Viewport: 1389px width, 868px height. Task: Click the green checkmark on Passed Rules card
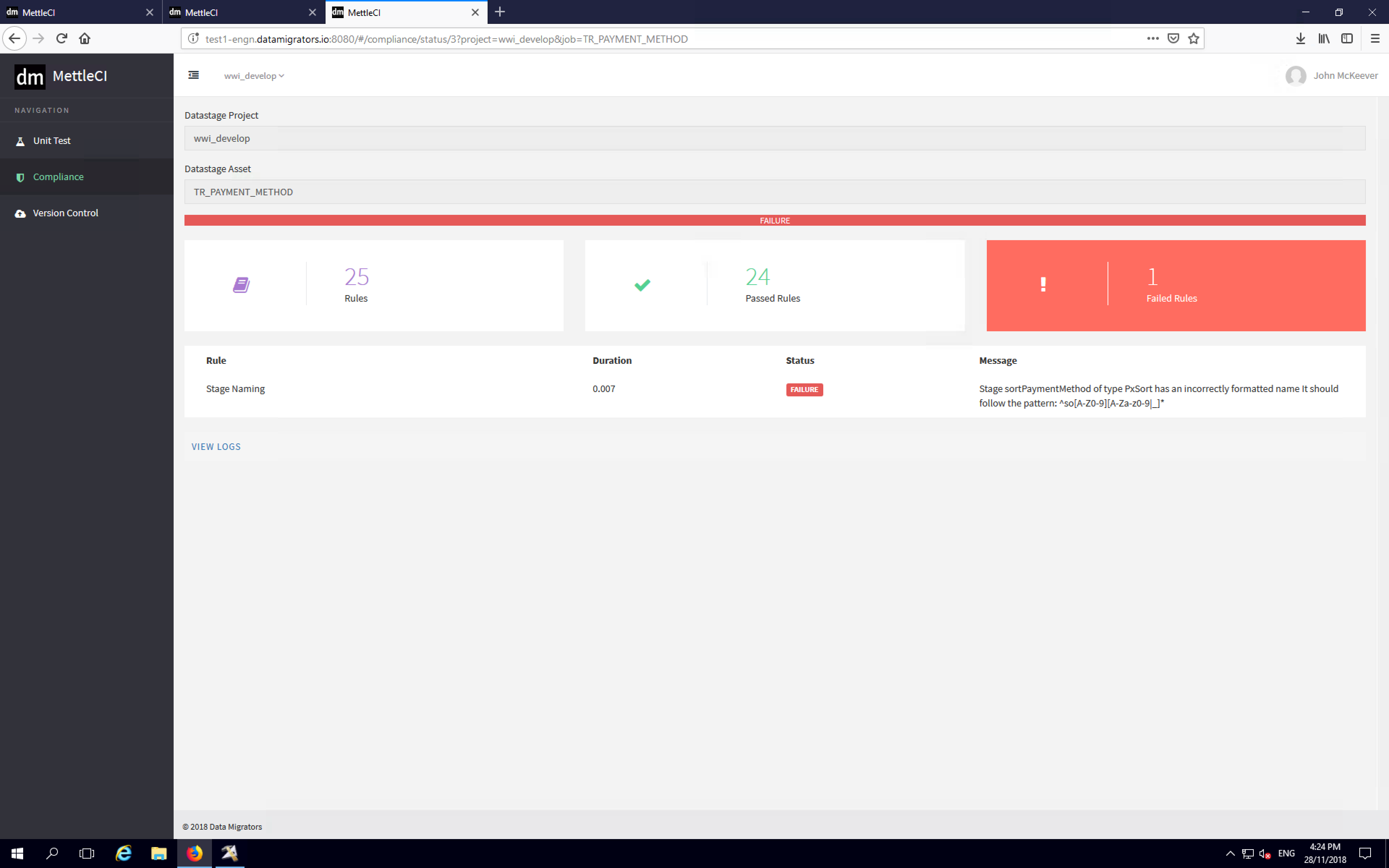pos(642,284)
